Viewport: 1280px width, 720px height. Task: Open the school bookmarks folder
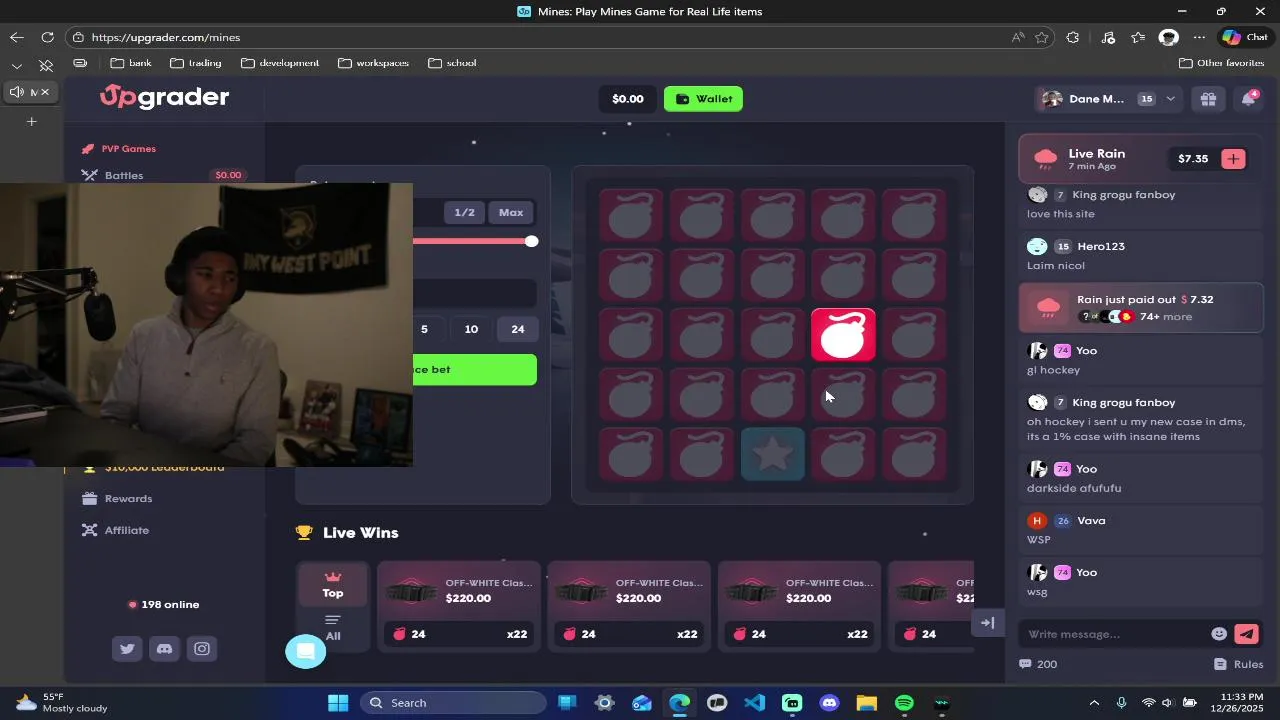[x=452, y=63]
